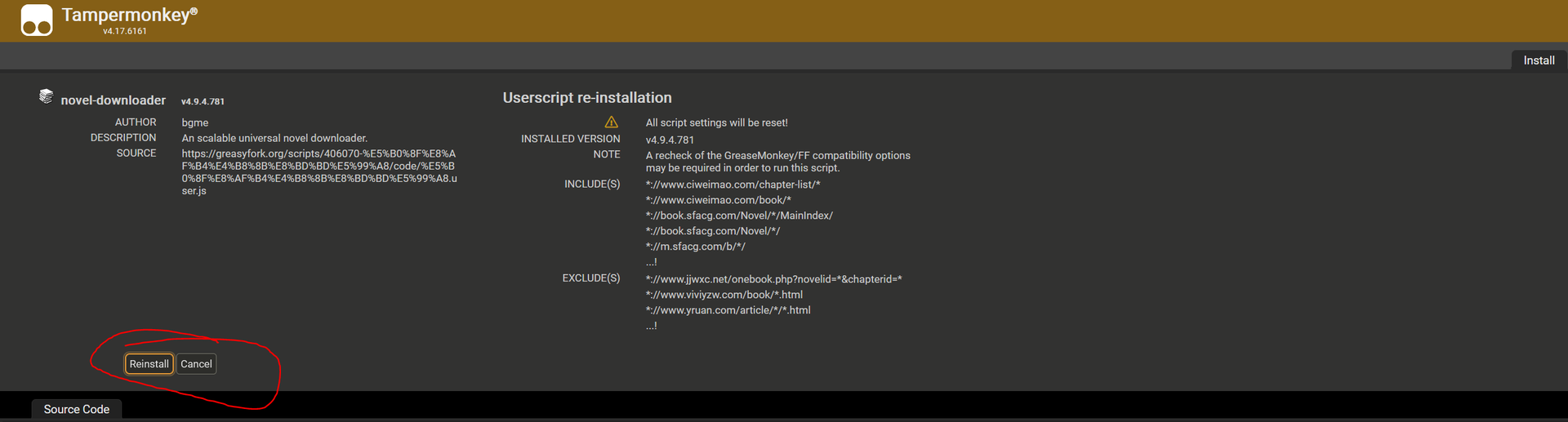Image resolution: width=1568 pixels, height=422 pixels.
Task: Click the greasyfork.org source URL
Action: click(x=319, y=172)
